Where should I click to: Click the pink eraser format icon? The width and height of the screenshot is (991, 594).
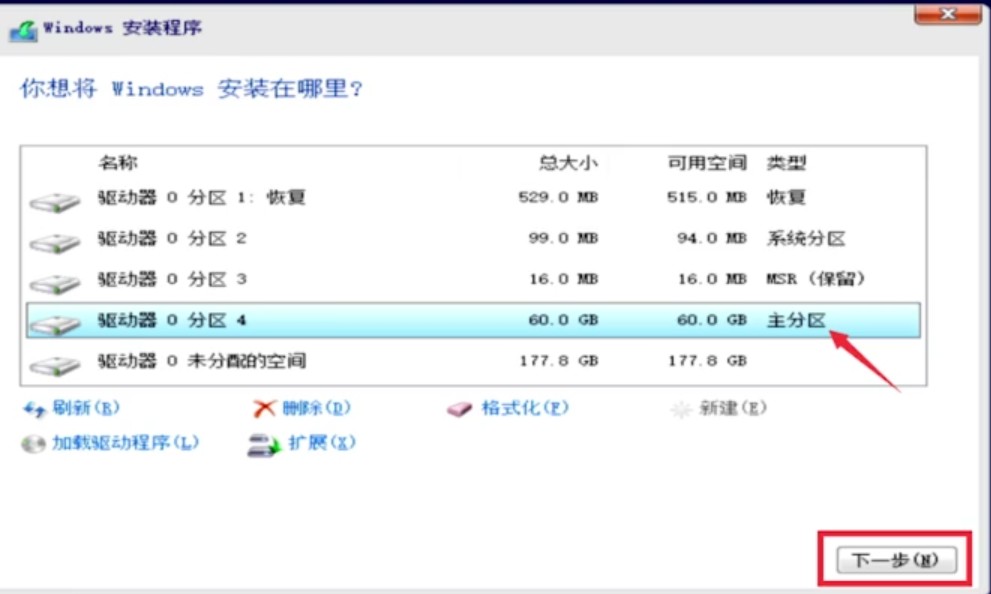click(459, 409)
